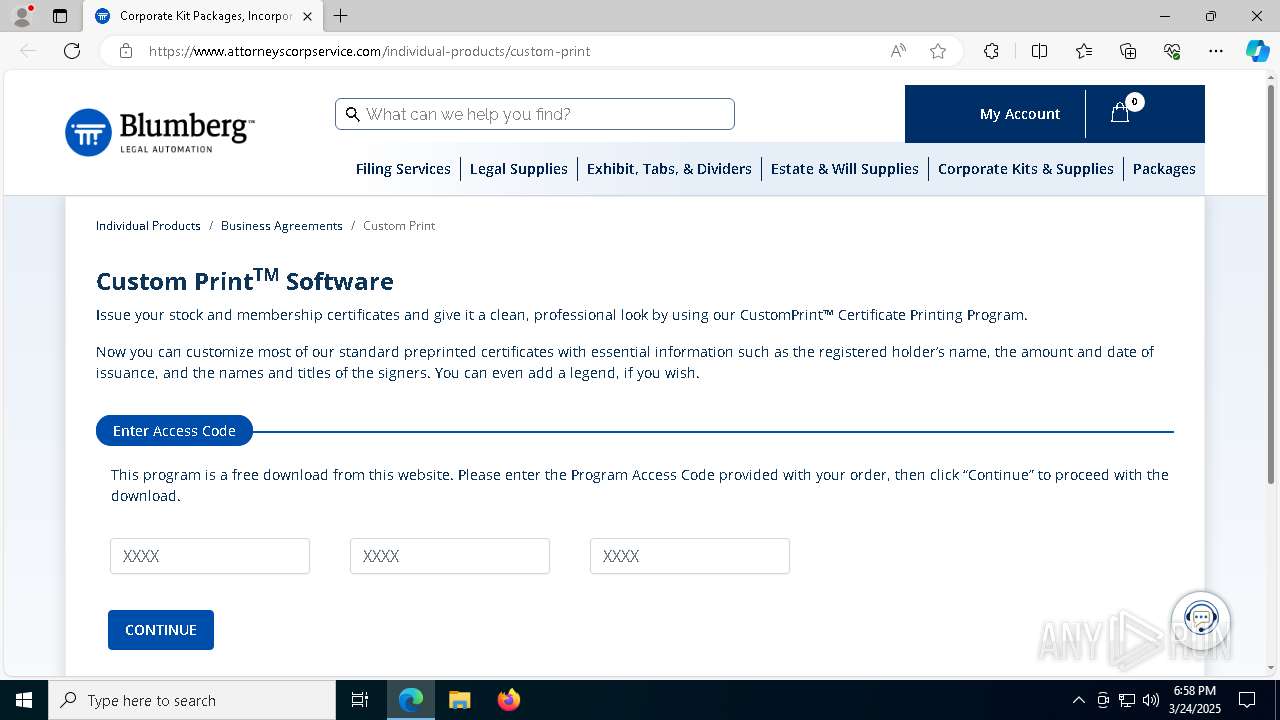The height and width of the screenshot is (720, 1280).
Task: View site information lock icon
Action: coord(126,51)
